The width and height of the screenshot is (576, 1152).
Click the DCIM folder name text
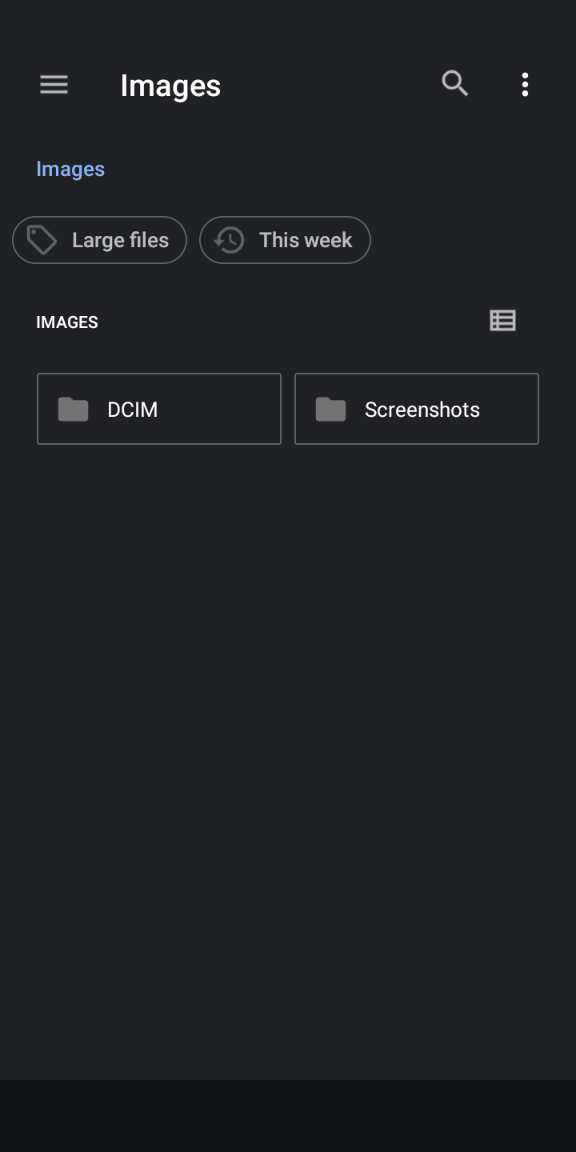(132, 410)
